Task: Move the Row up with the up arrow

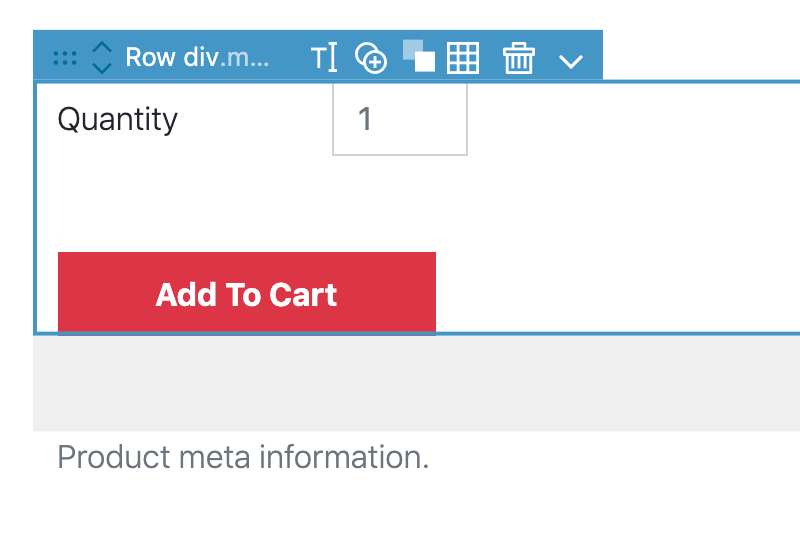Action: 102,47
